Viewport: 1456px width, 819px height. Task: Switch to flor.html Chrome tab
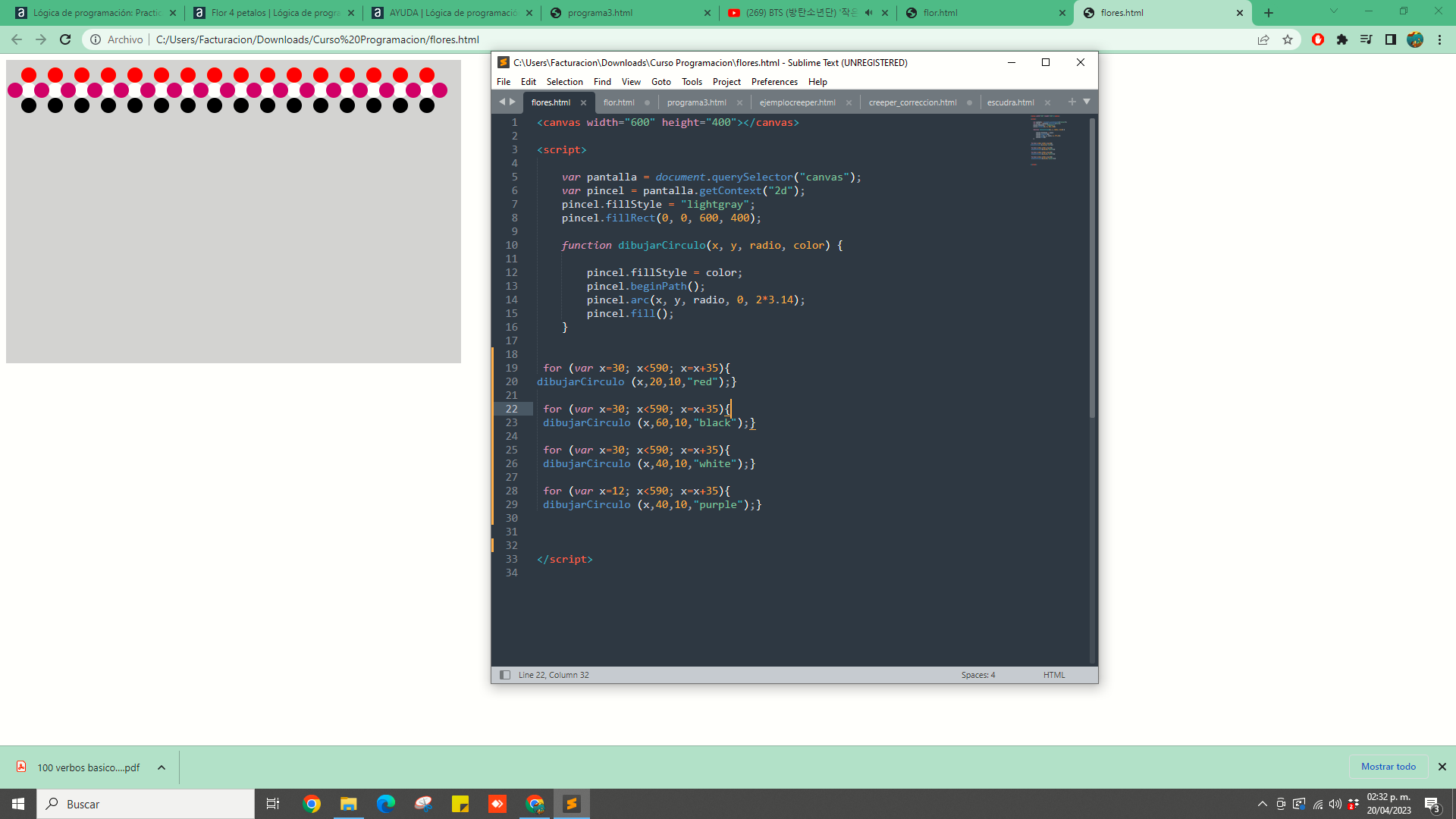point(984,13)
